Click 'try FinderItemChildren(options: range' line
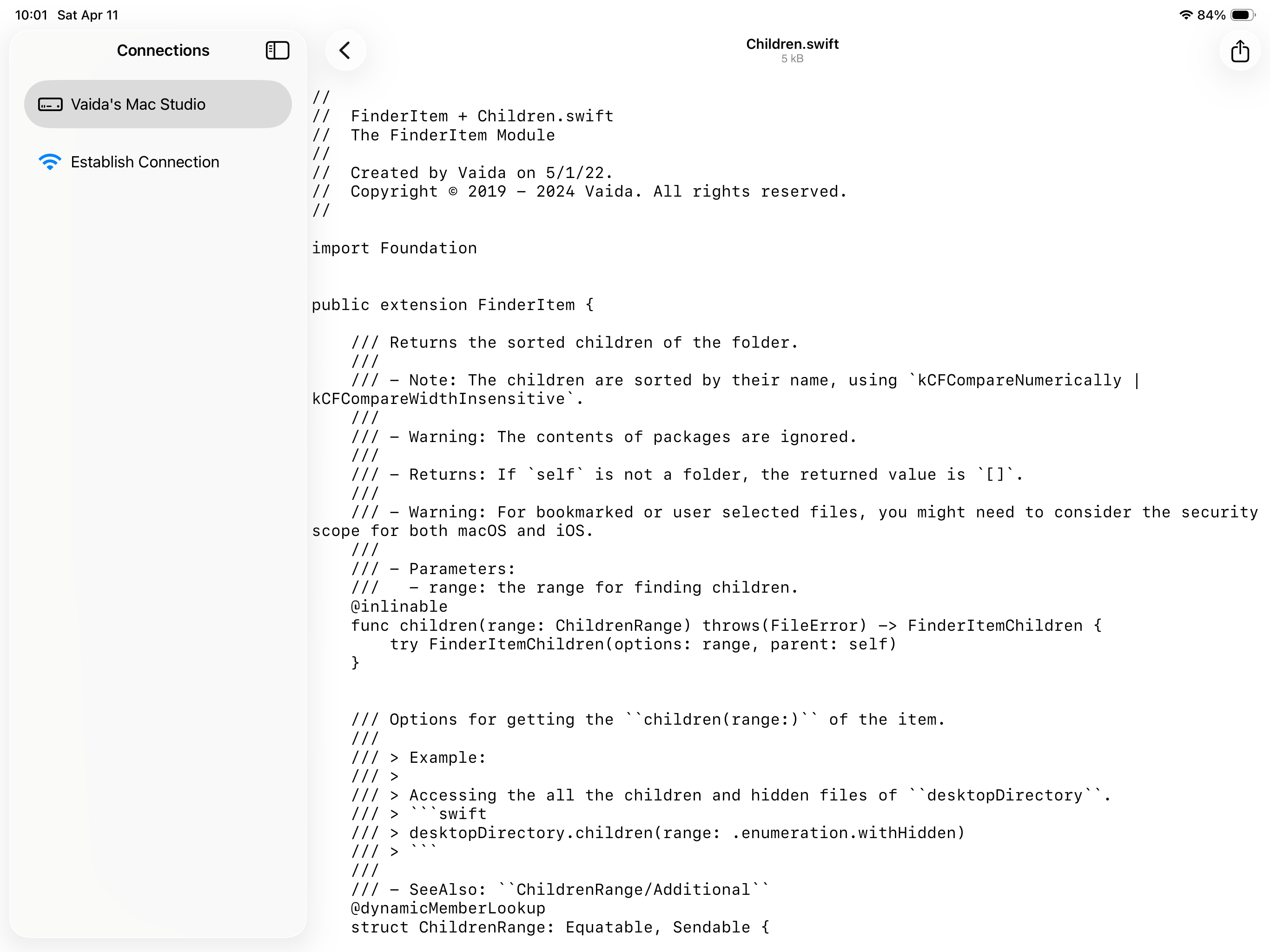The image size is (1270, 952). pyautogui.click(x=643, y=644)
